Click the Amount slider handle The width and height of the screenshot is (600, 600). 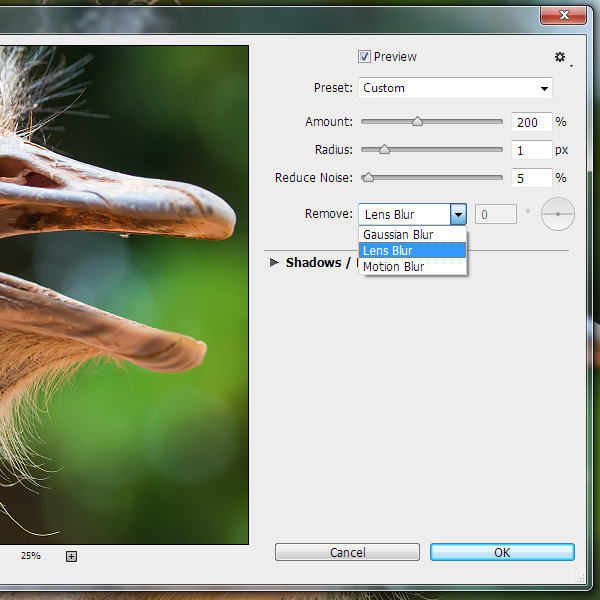(x=417, y=122)
